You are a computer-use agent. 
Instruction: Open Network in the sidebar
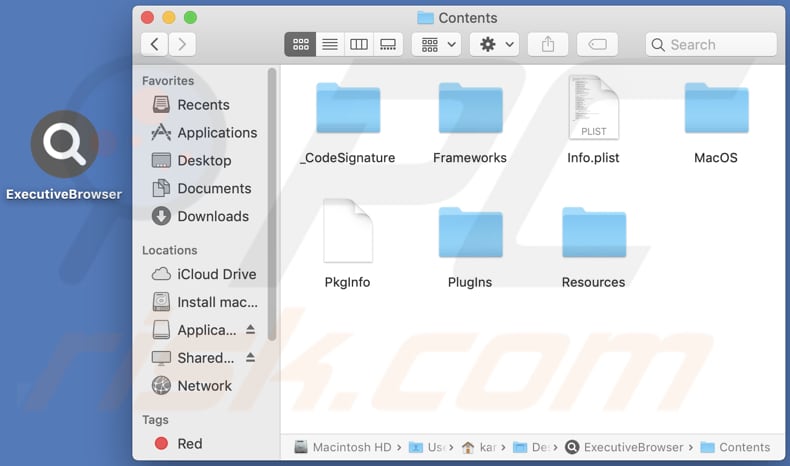[x=191, y=386]
